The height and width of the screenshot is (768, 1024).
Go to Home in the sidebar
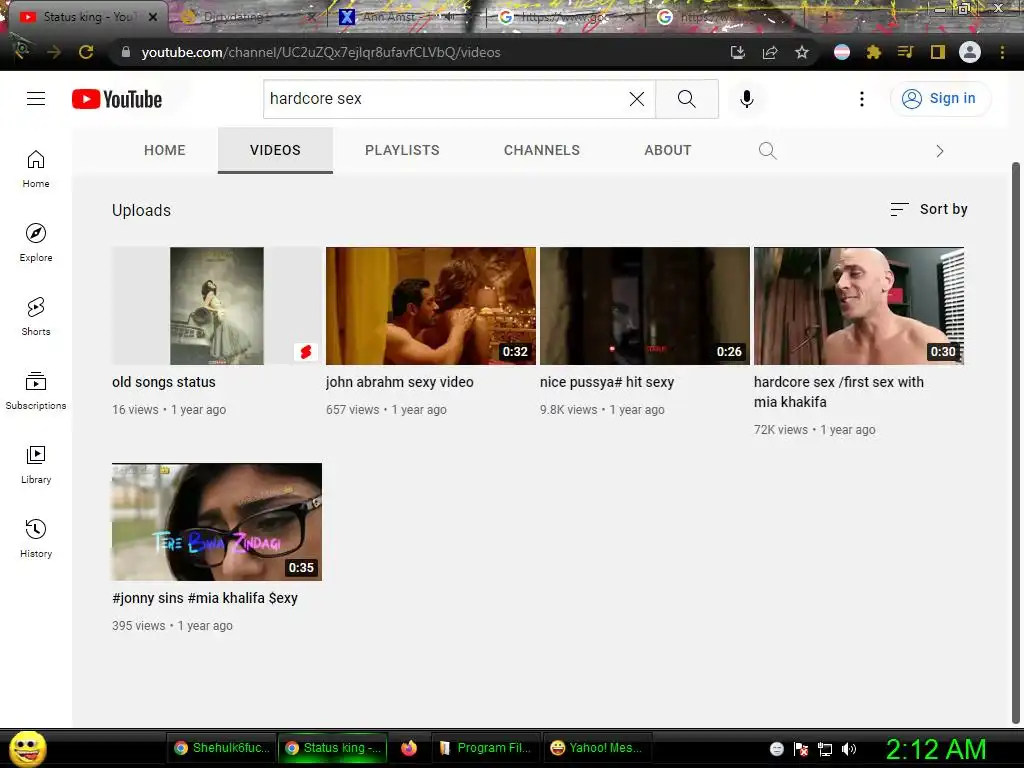point(36,169)
